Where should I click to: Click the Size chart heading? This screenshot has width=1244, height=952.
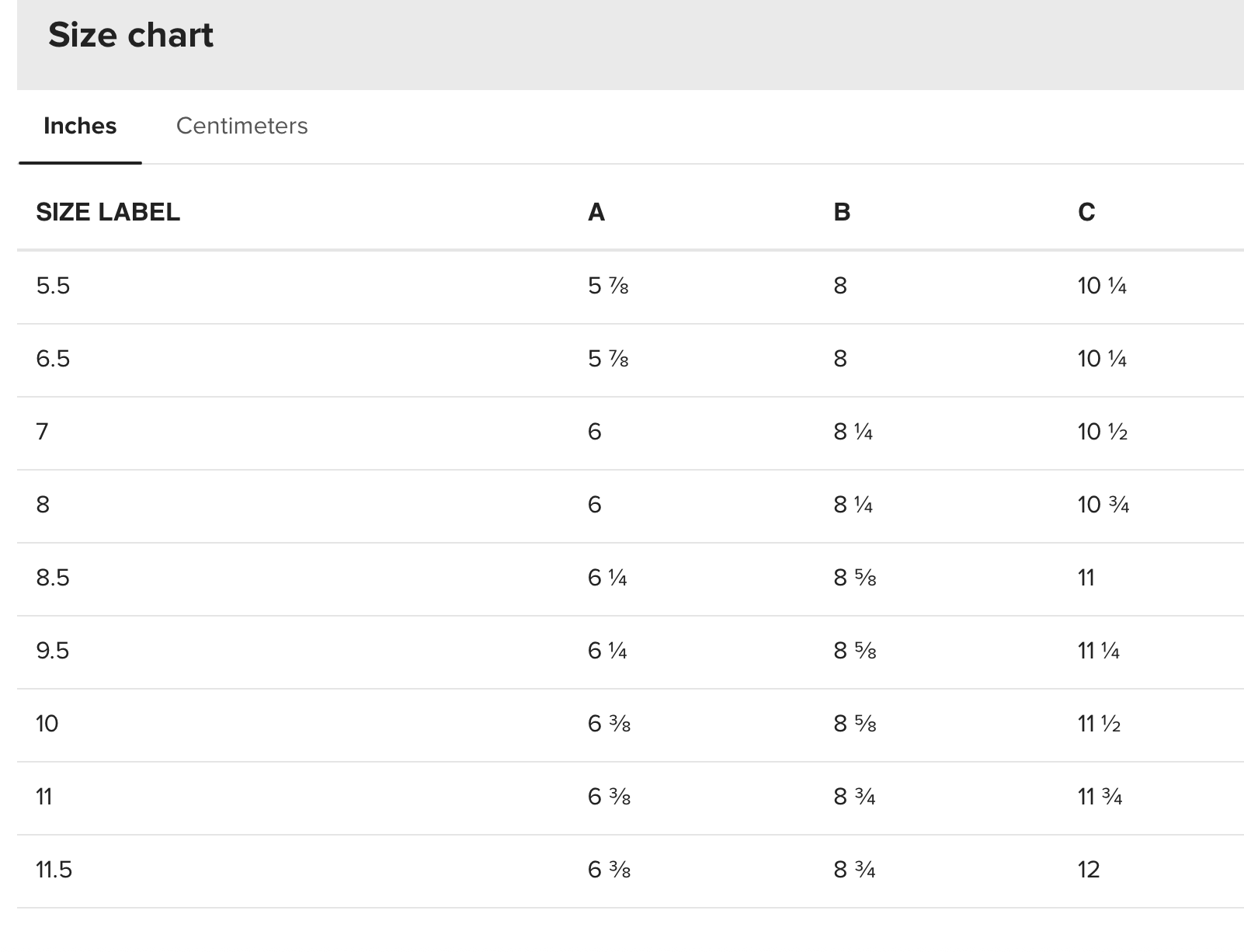[x=130, y=36]
